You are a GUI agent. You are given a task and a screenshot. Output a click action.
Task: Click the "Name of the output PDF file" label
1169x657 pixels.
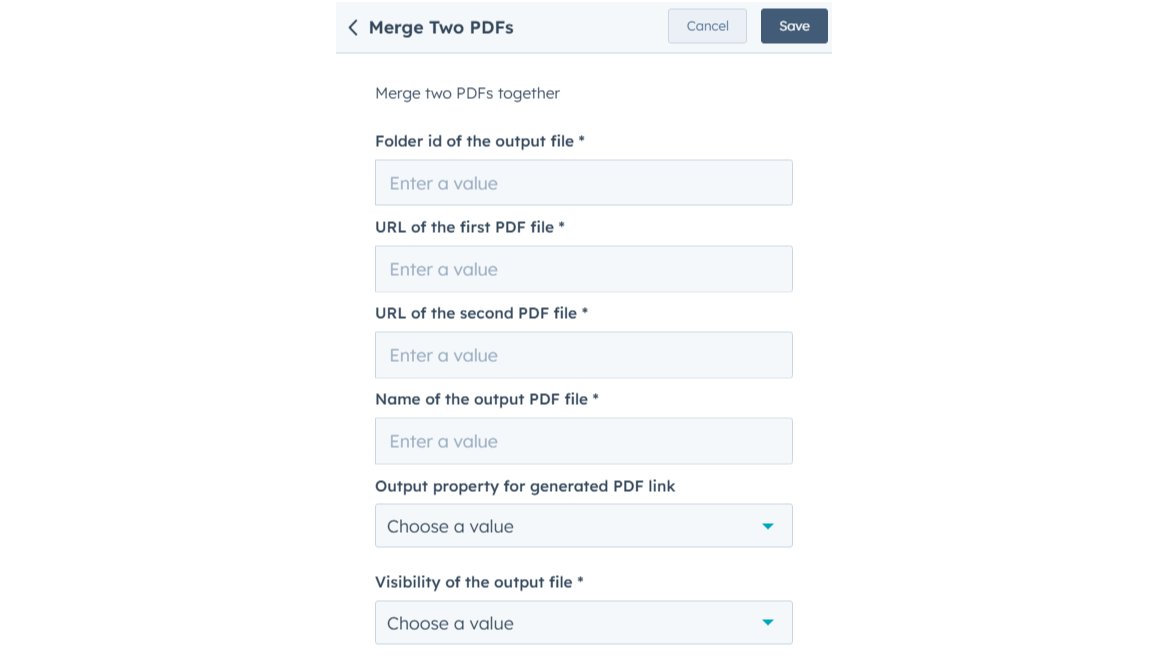pos(481,399)
